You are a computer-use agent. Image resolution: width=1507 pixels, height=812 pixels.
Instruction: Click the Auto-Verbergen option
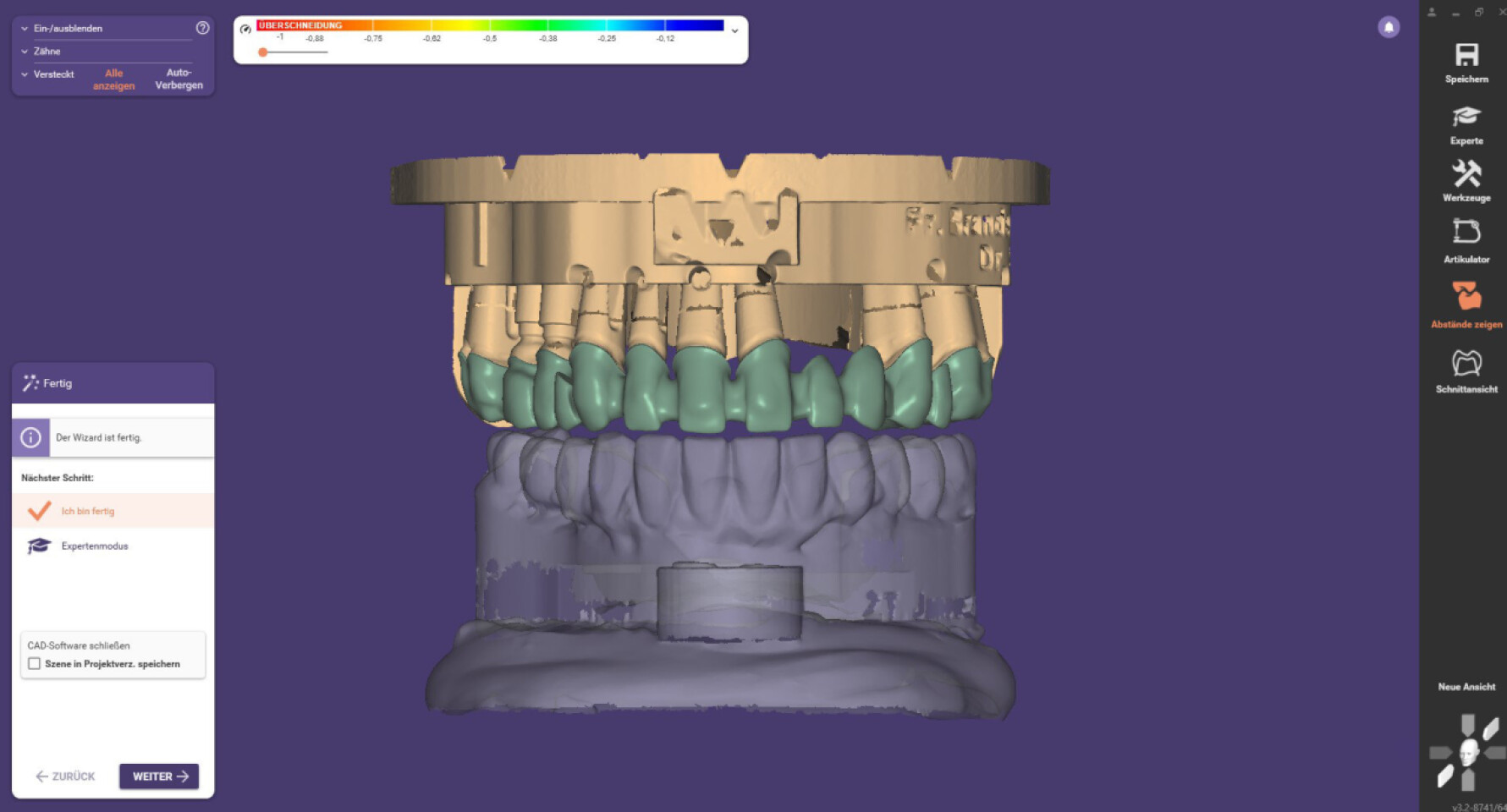tap(179, 79)
